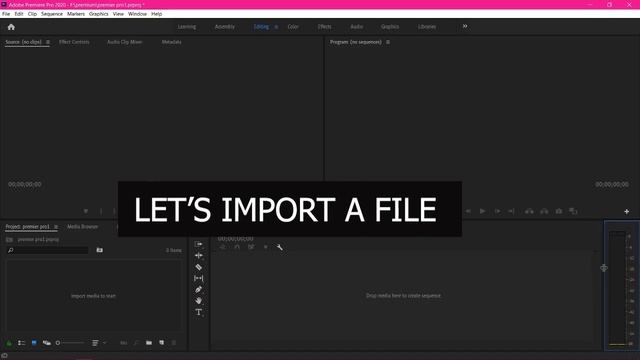
Task: Toggle Linked Selection in the timeline
Action: tap(251, 247)
